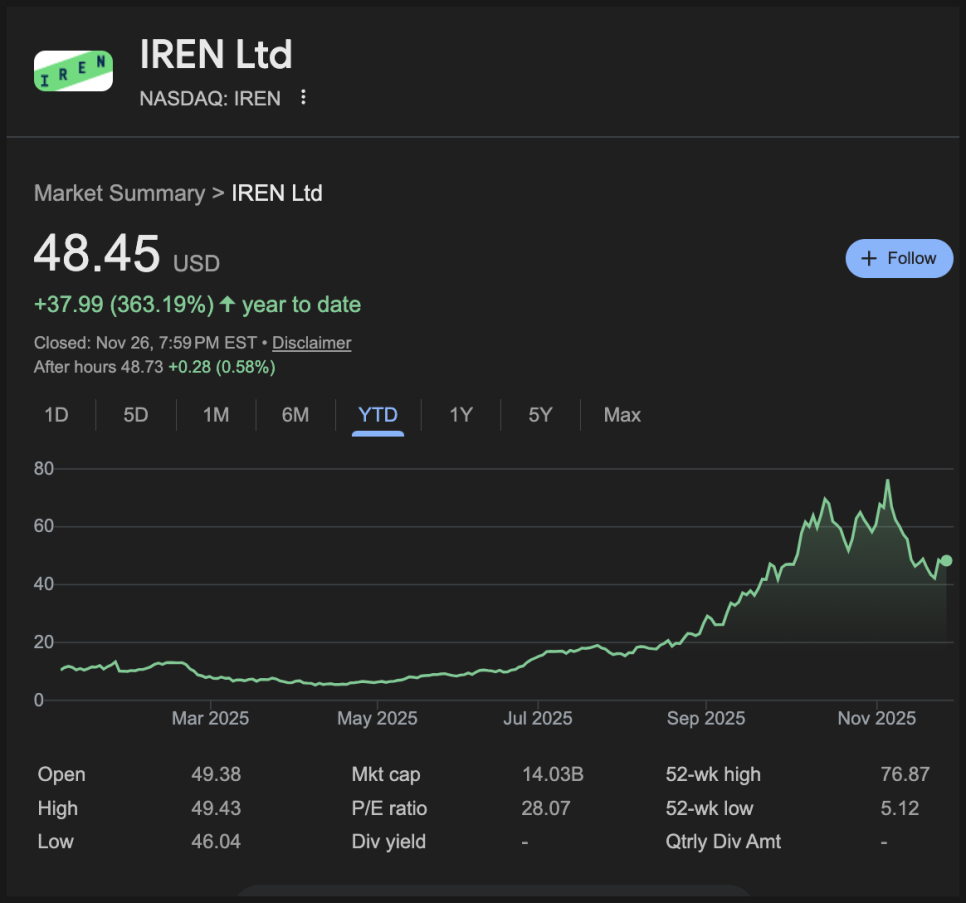Click the Open value 49.38

click(x=216, y=774)
